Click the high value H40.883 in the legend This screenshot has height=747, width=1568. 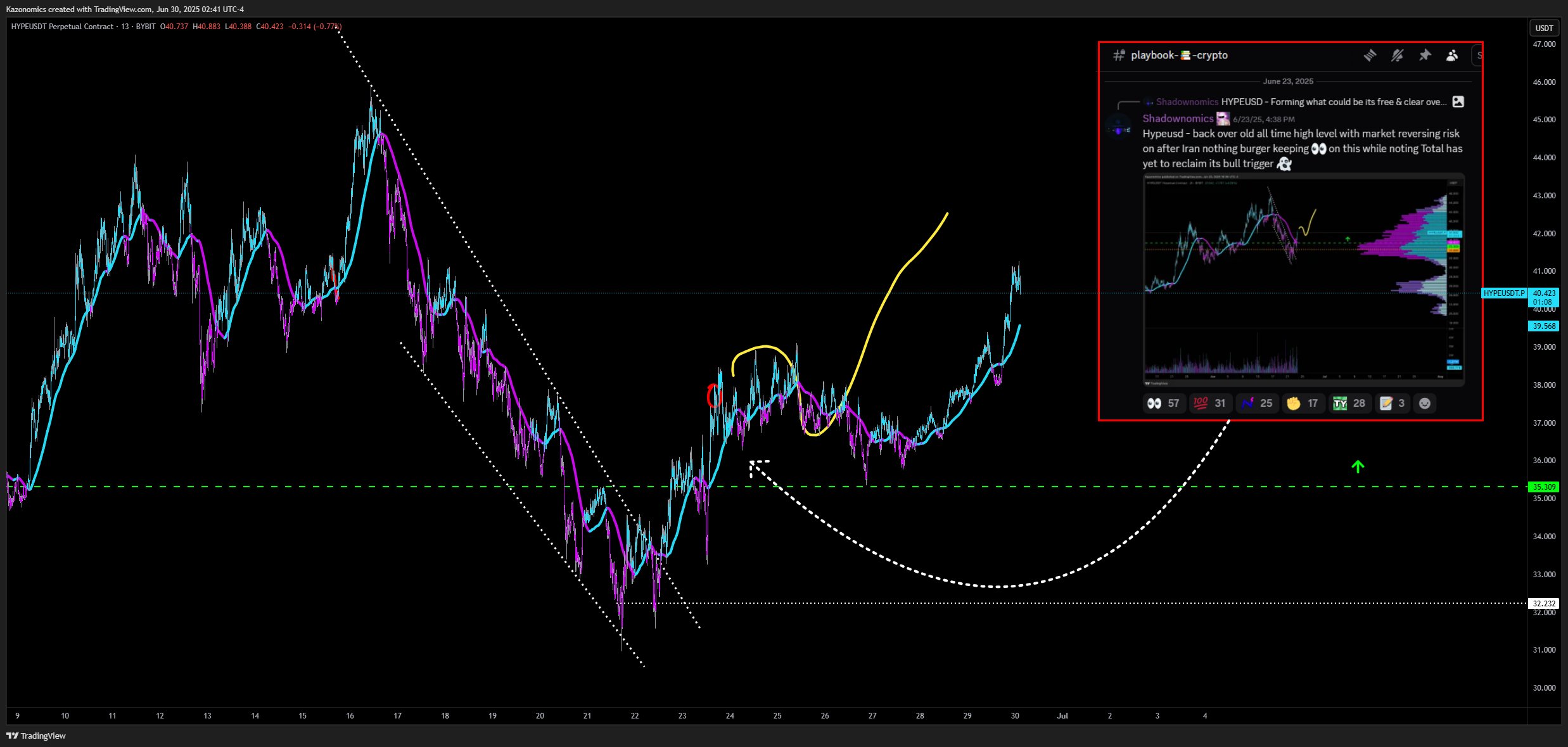coord(207,27)
